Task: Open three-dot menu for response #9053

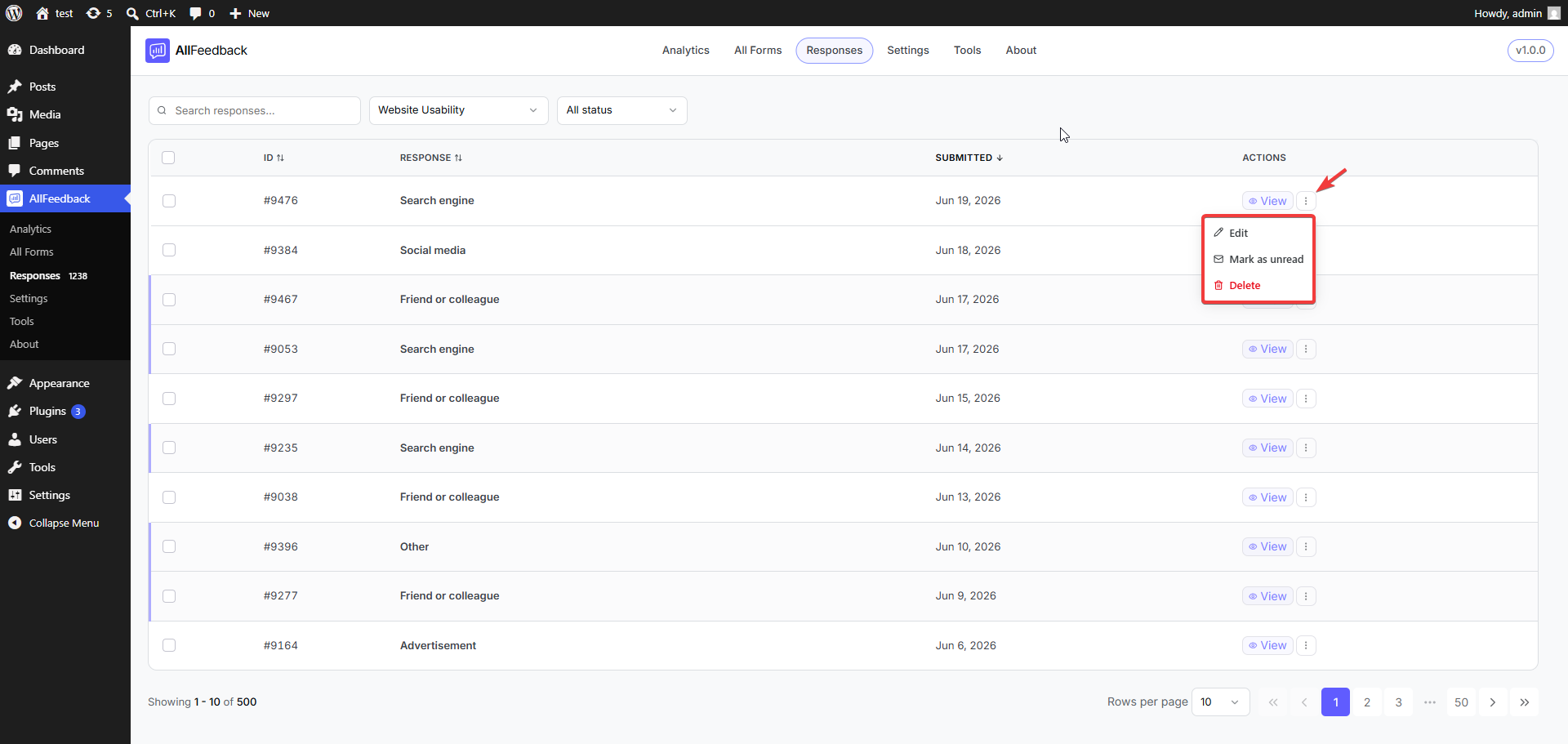Action: click(1306, 350)
